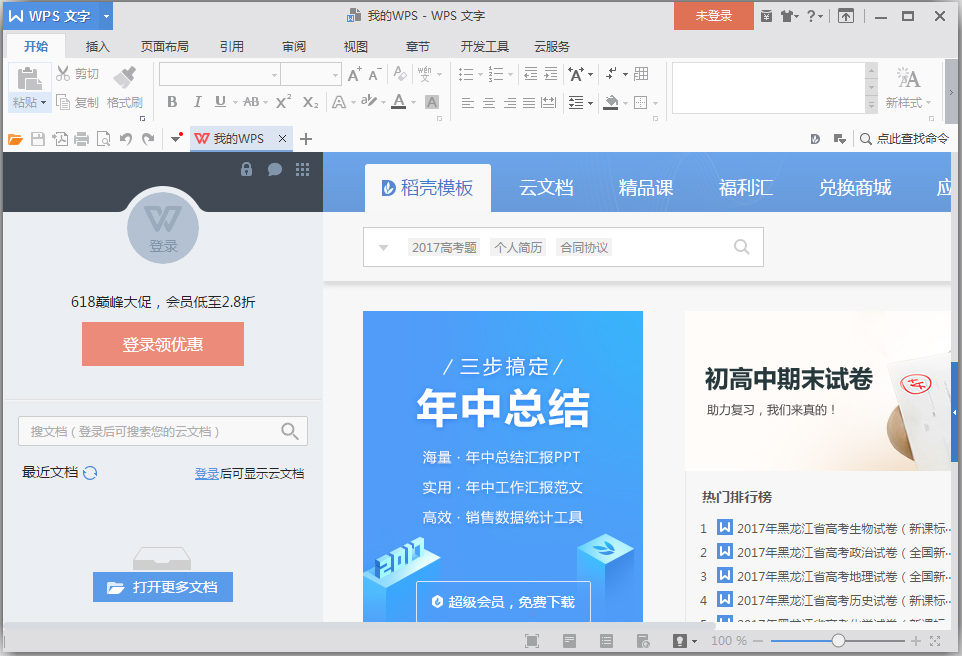Click the Decrease font size icon
Viewport: 962px width, 656px height.
[x=375, y=74]
